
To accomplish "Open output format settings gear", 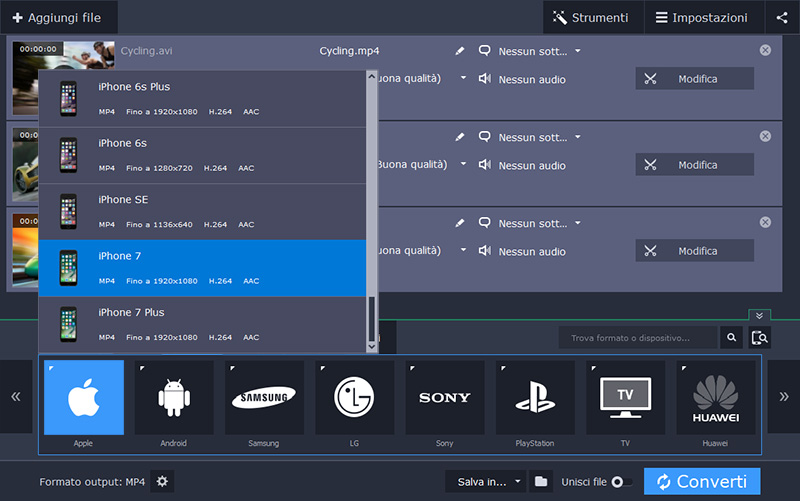I will coord(163,482).
